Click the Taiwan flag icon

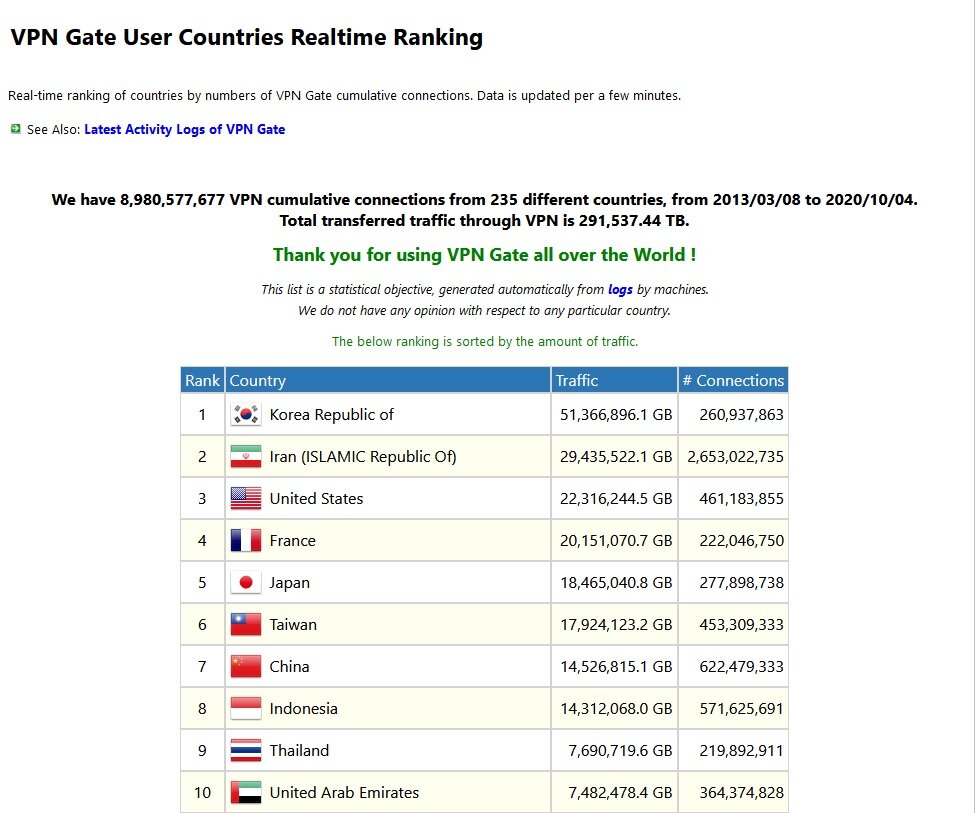(245, 625)
